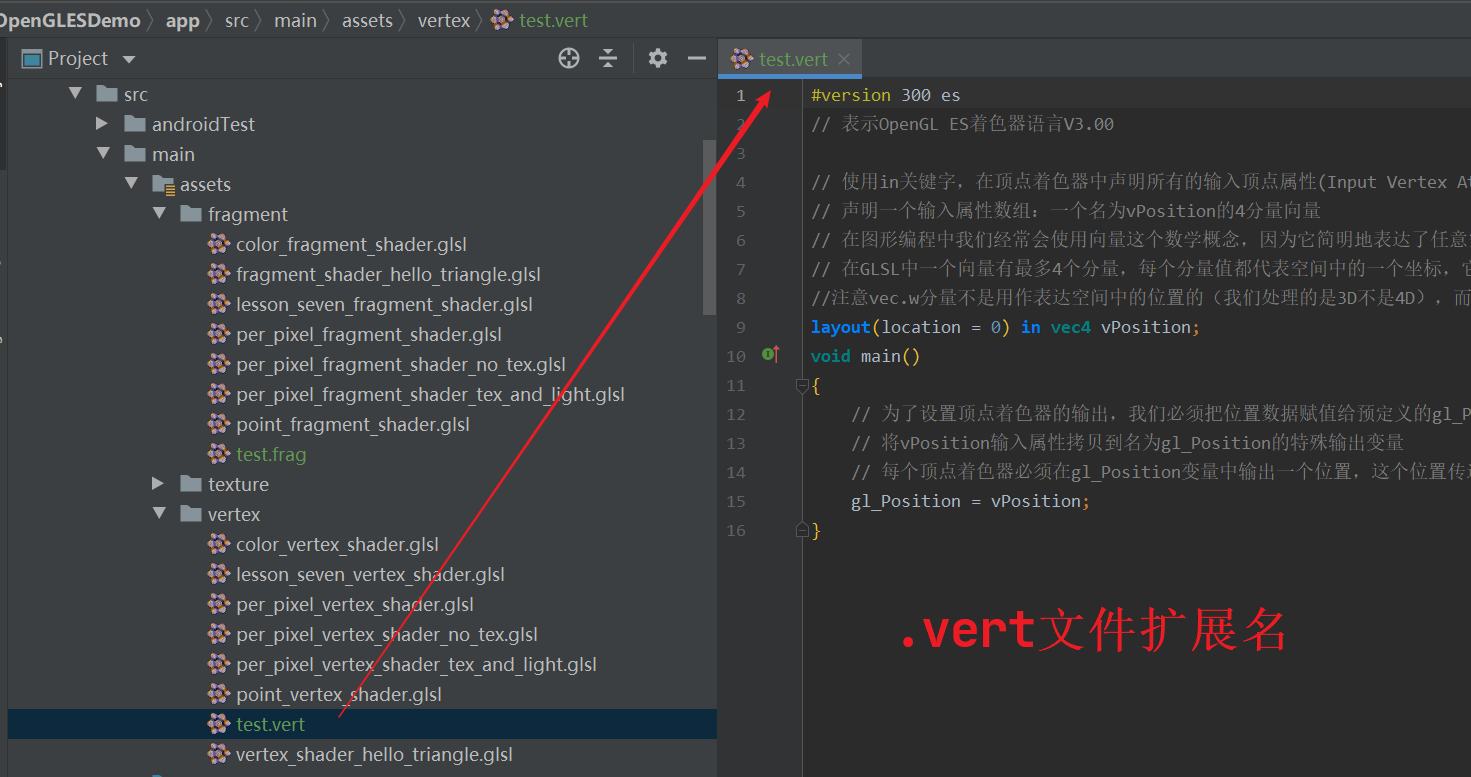
Task: Click 'app' in the breadcrumb navigation
Action: 183,19
